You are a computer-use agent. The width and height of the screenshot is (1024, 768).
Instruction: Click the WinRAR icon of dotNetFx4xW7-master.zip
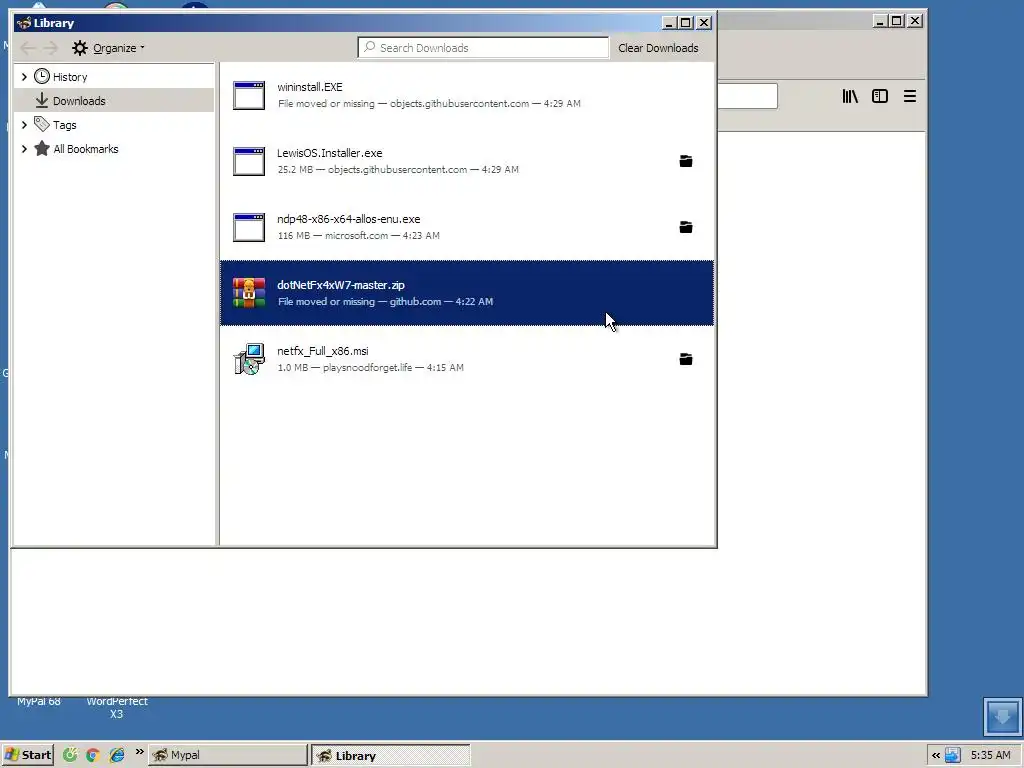click(x=249, y=293)
